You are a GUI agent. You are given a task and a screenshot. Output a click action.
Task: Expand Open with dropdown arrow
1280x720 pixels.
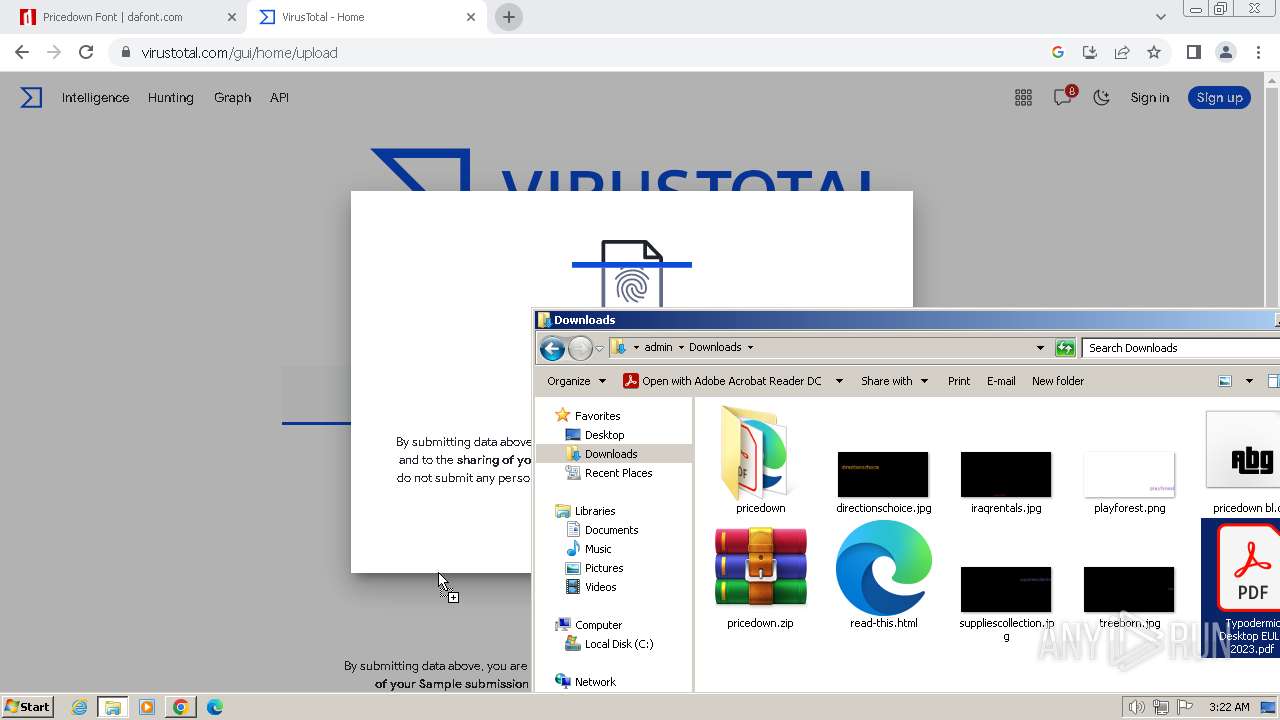pyautogui.click(x=839, y=381)
